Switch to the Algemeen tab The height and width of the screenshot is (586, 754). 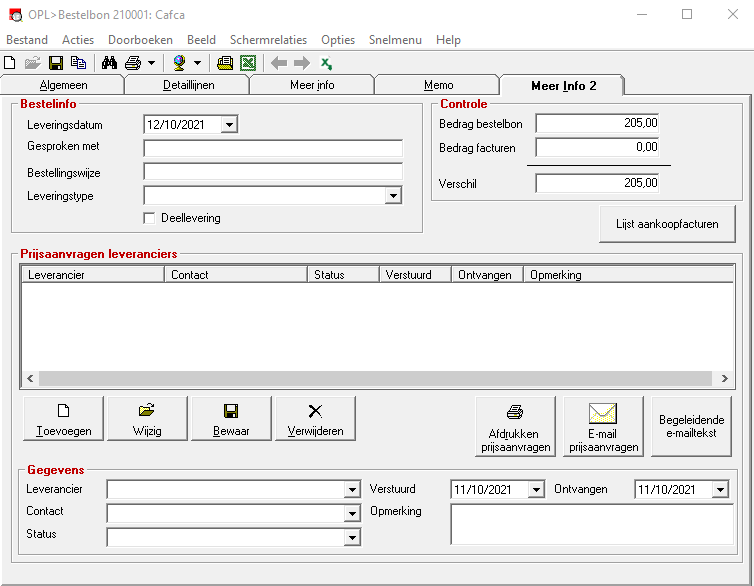pos(63,85)
